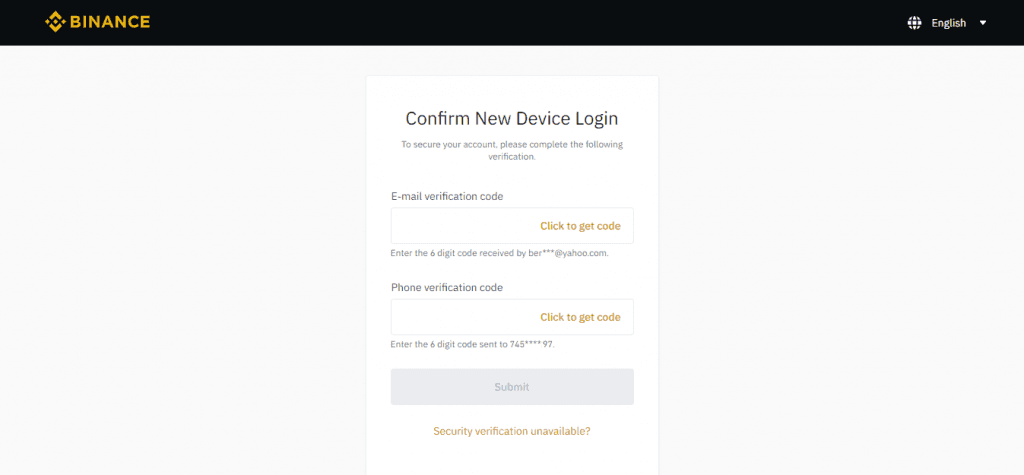Click the white card area below the link
This screenshot has width=1024, height=475.
512,458
